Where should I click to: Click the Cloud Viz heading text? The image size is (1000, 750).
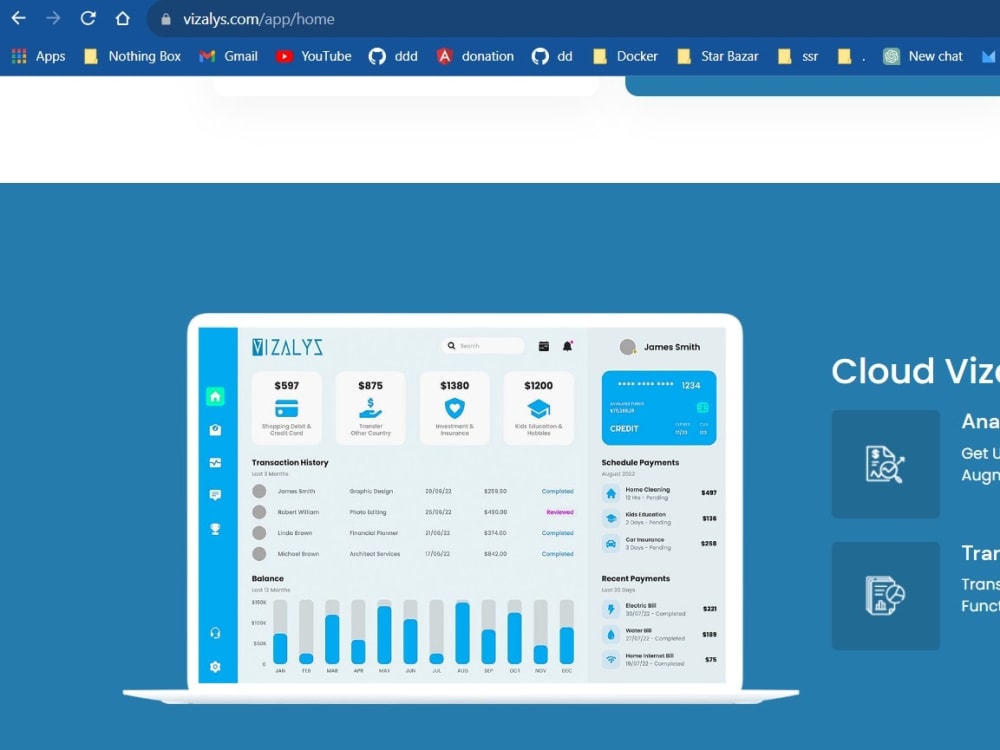point(915,371)
